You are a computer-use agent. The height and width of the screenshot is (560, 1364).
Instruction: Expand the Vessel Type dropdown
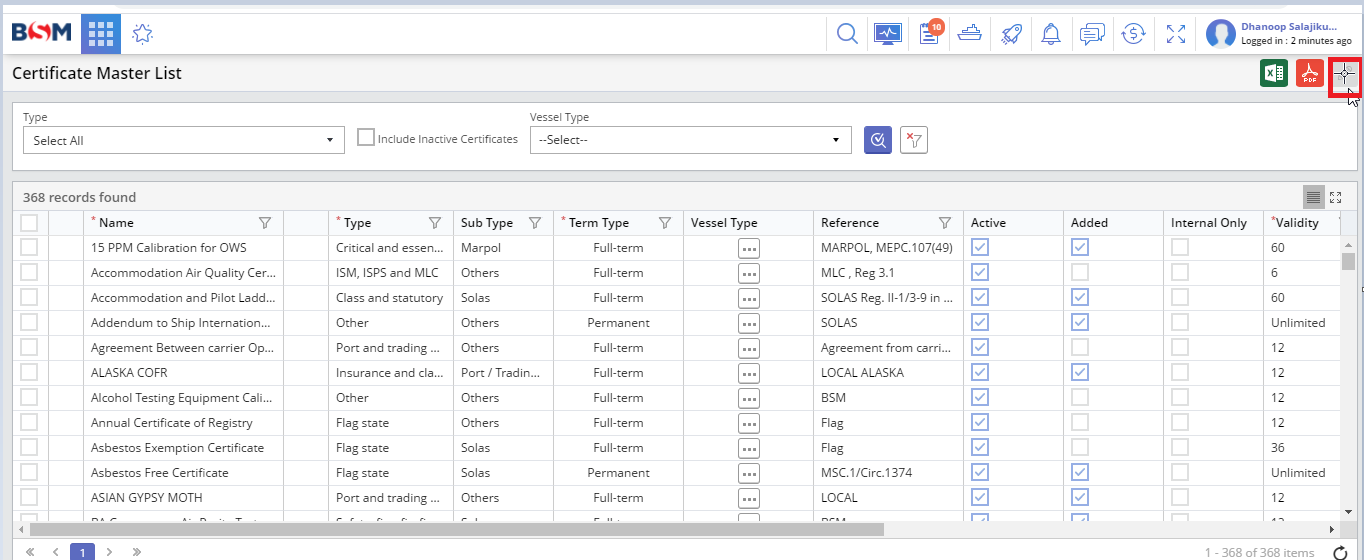pyautogui.click(x=690, y=141)
